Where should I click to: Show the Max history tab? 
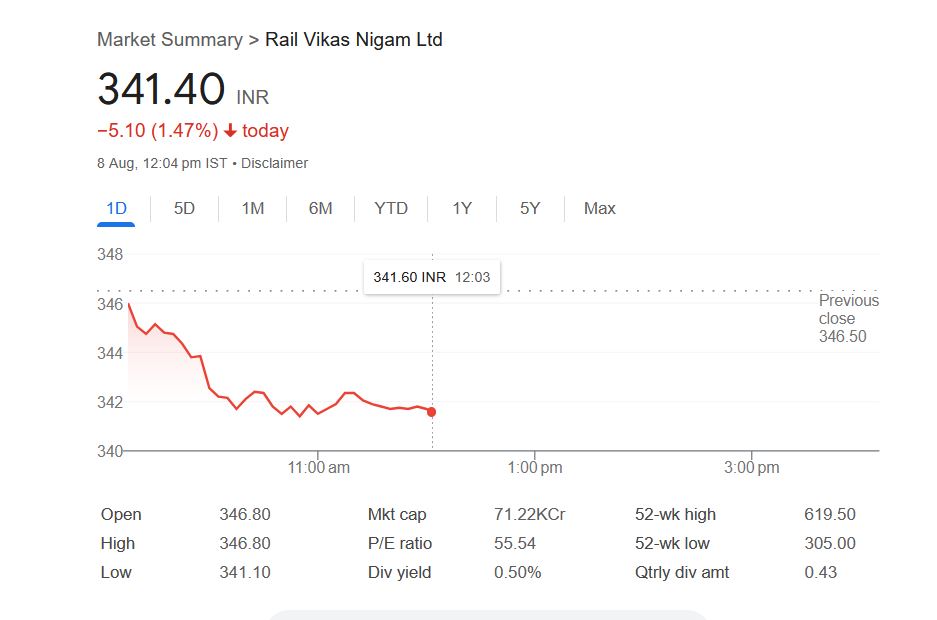[x=599, y=208]
